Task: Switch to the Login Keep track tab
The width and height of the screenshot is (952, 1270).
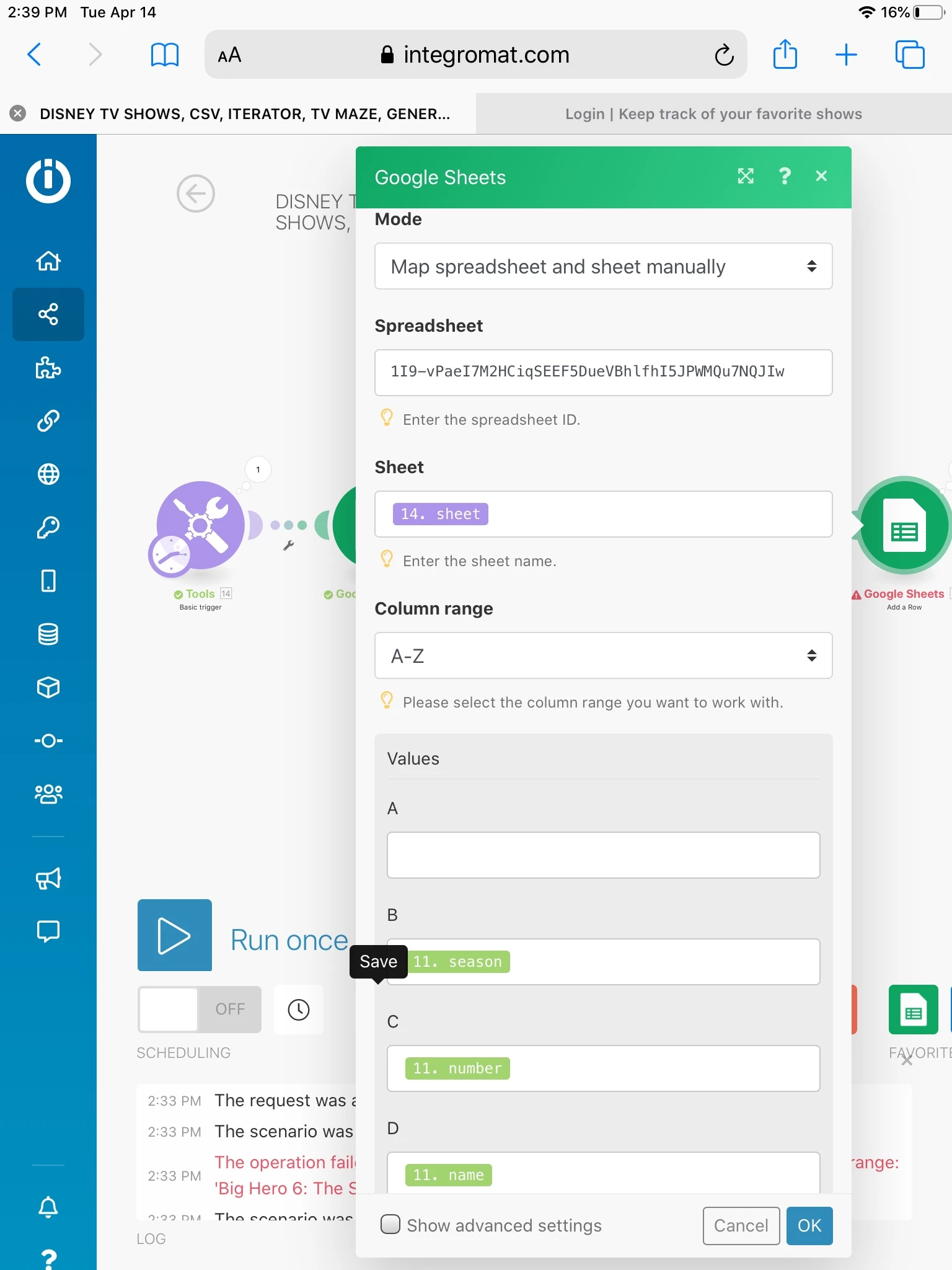Action: (713, 113)
